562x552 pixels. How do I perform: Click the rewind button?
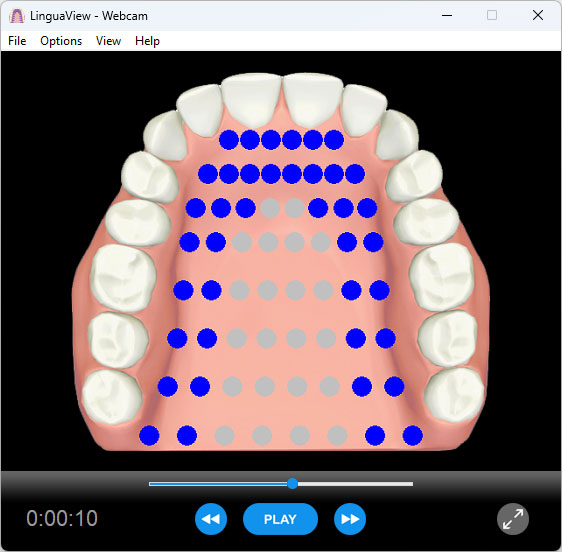click(211, 519)
